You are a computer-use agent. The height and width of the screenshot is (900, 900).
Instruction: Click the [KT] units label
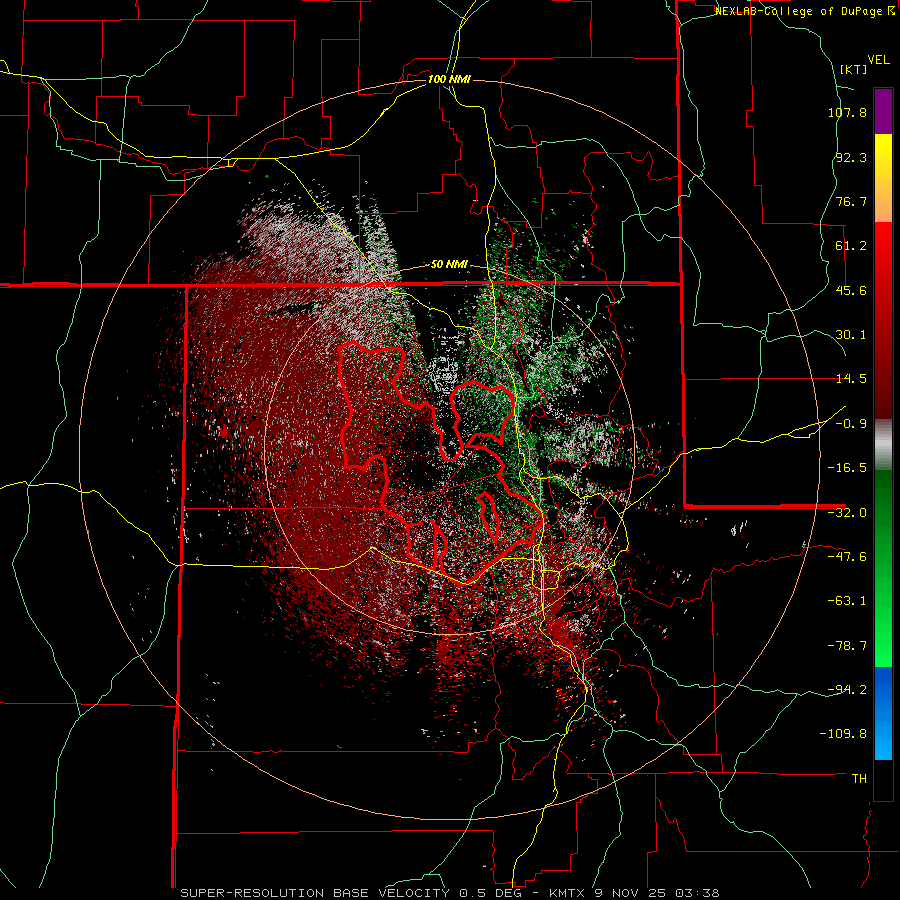[x=854, y=69]
